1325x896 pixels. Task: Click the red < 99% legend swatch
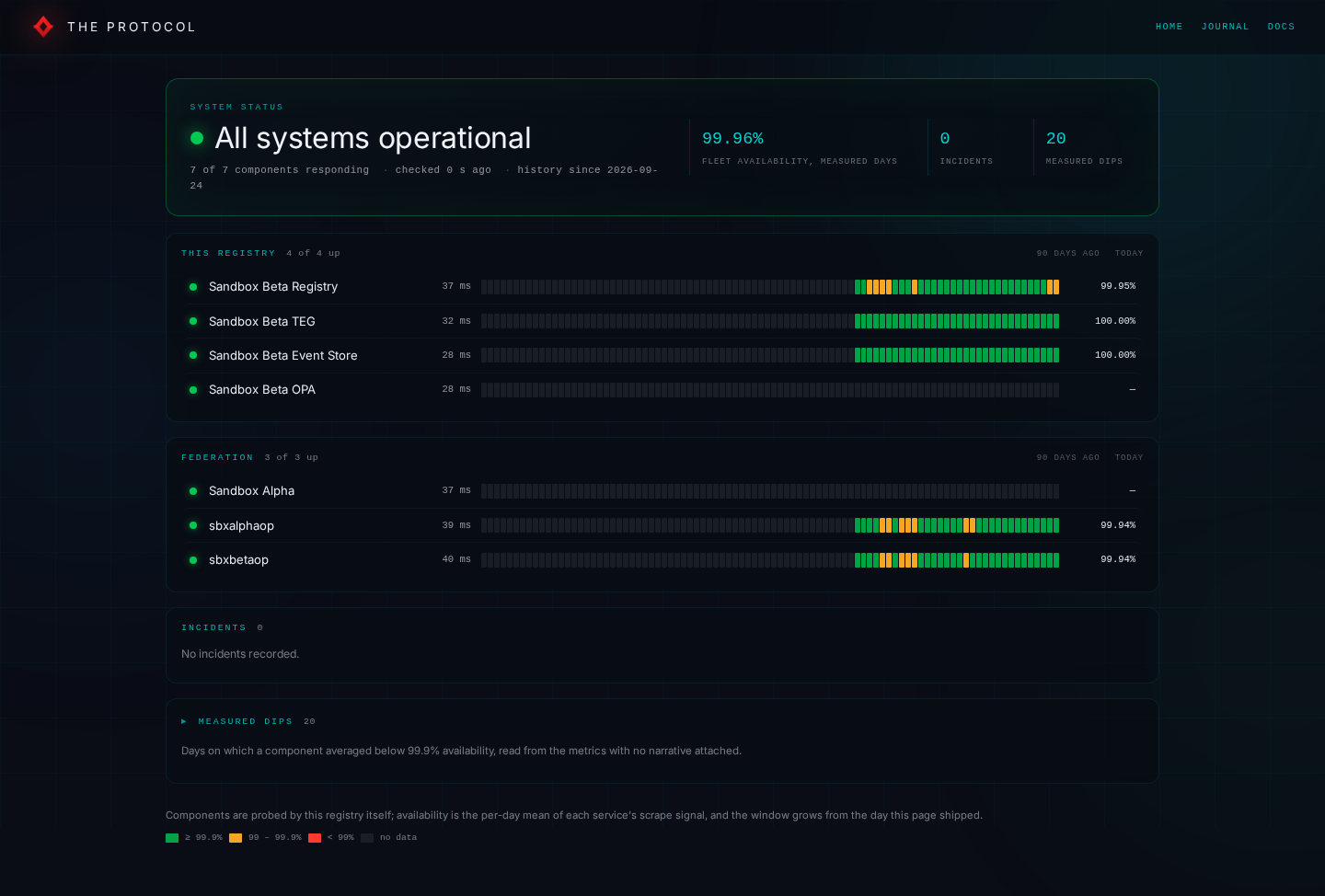point(315,838)
